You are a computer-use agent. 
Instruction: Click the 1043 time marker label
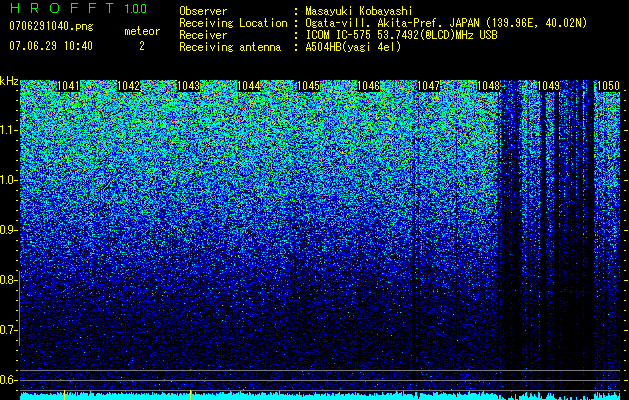(188, 86)
